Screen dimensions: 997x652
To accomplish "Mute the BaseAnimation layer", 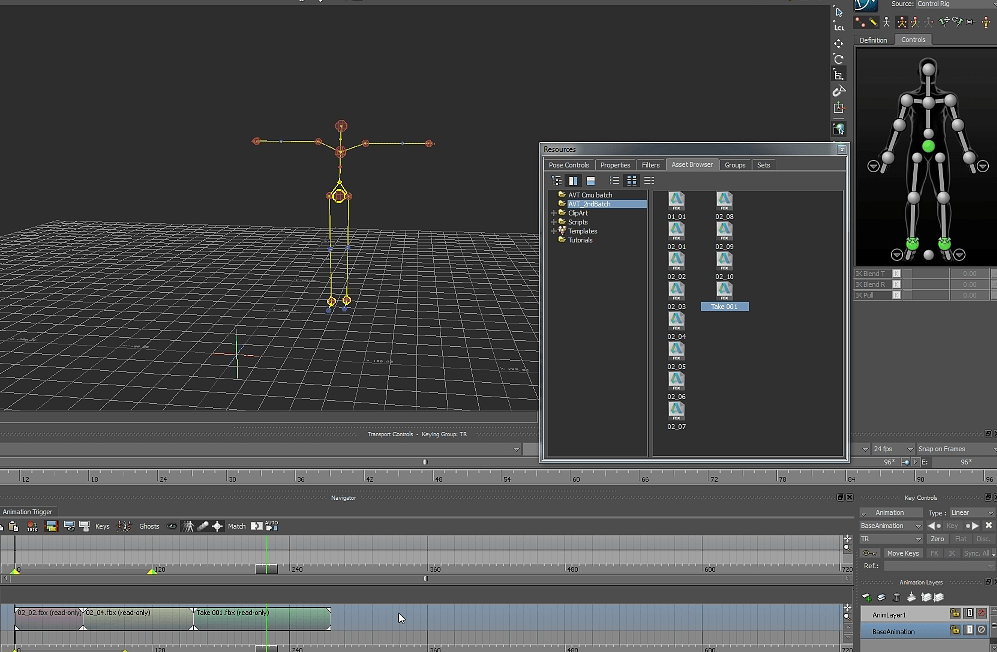I will pyautogui.click(x=981, y=630).
